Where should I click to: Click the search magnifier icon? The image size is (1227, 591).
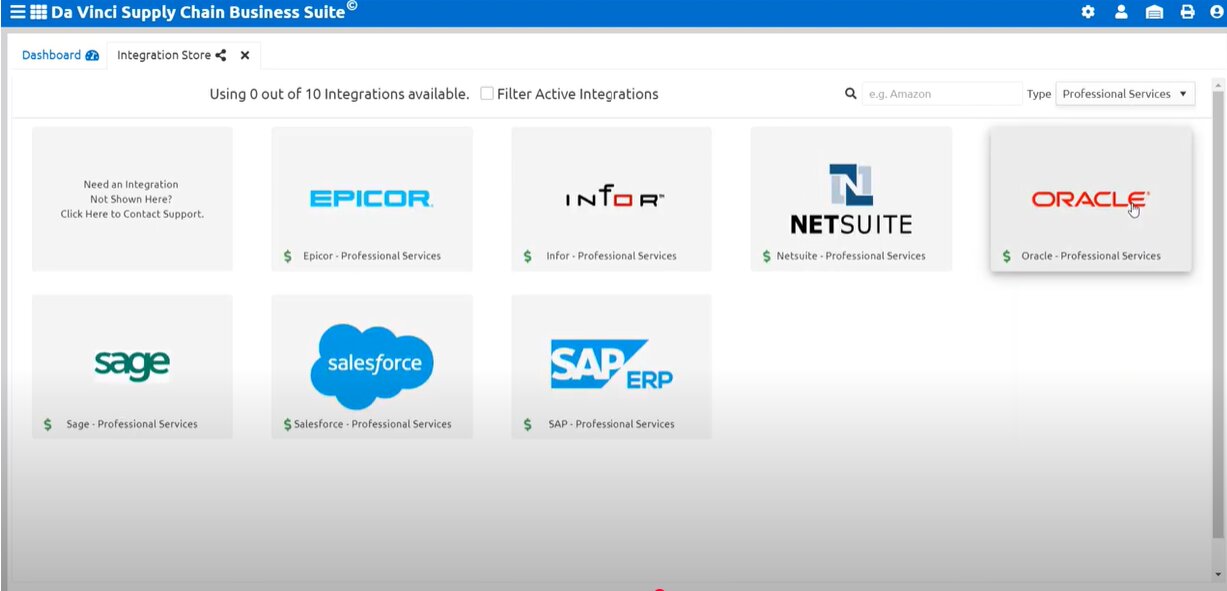[851, 94]
